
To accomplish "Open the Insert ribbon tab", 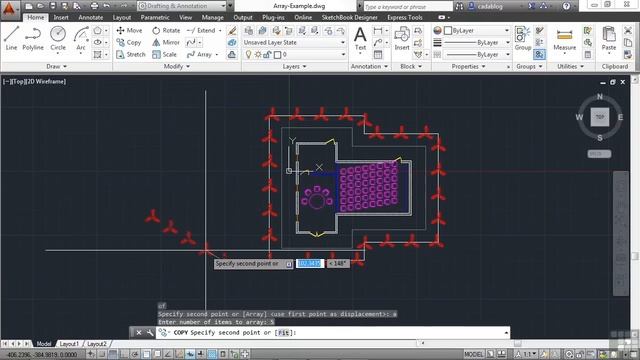I will [61, 18].
